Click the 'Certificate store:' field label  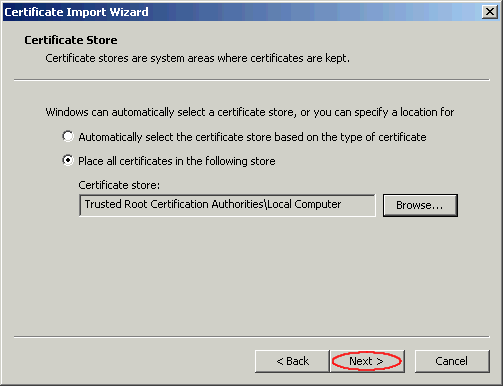119,185
